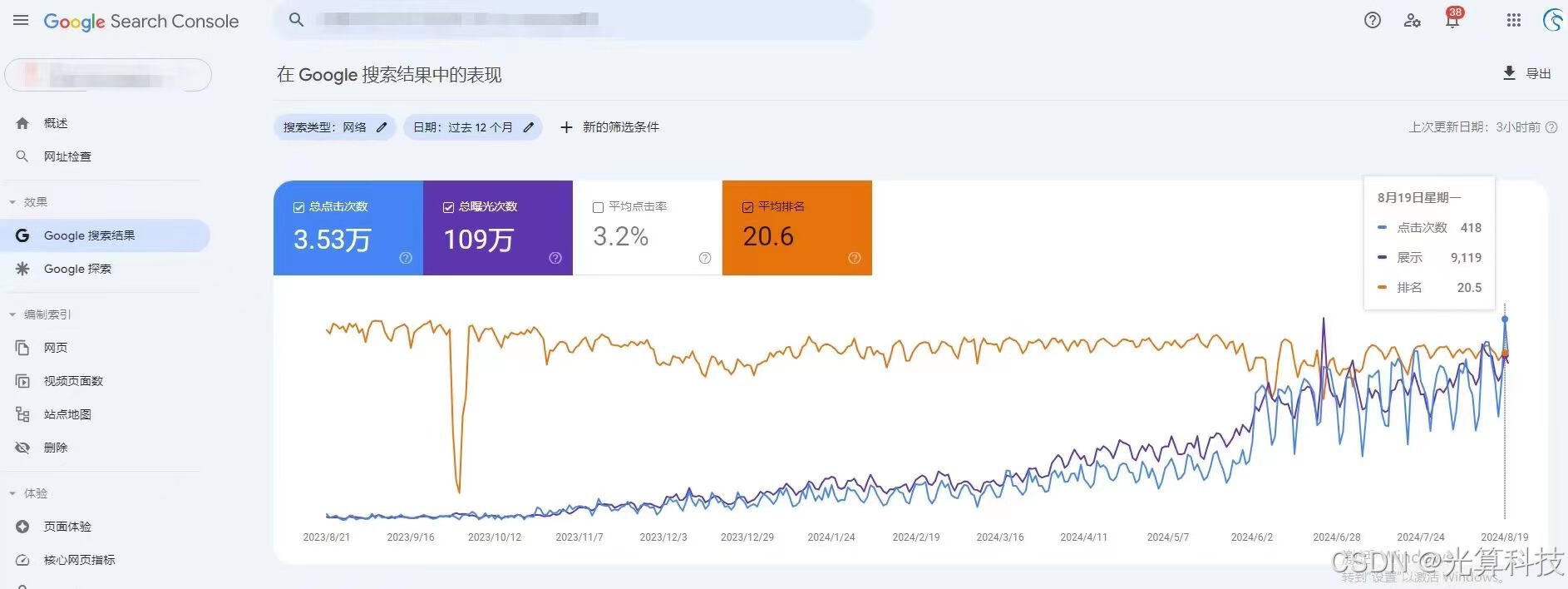Viewport: 1568px width, 589px height.
Task: Open users and permissions icon
Action: click(1412, 20)
